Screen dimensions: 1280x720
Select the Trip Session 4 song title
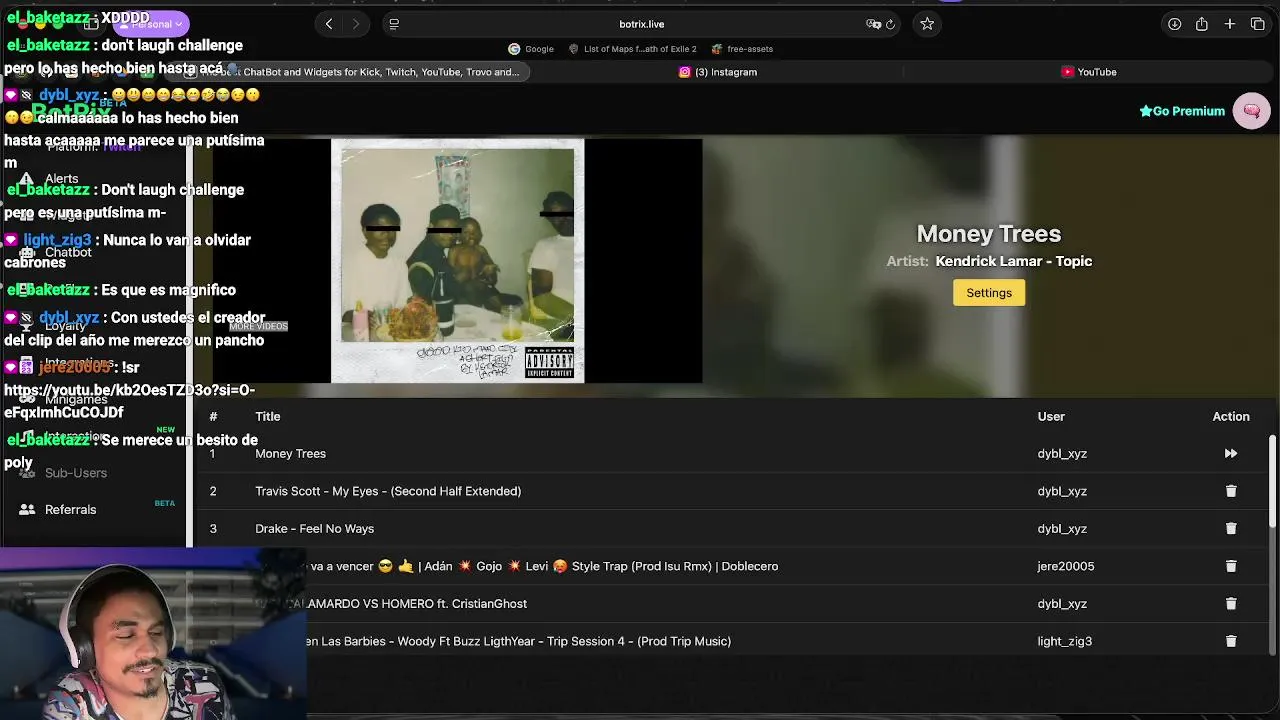[x=518, y=641]
